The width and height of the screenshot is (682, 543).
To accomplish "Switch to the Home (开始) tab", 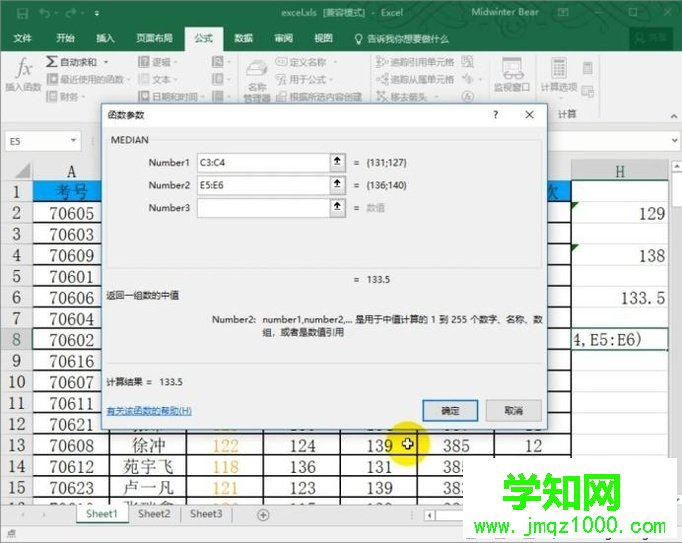I will pyautogui.click(x=65, y=38).
